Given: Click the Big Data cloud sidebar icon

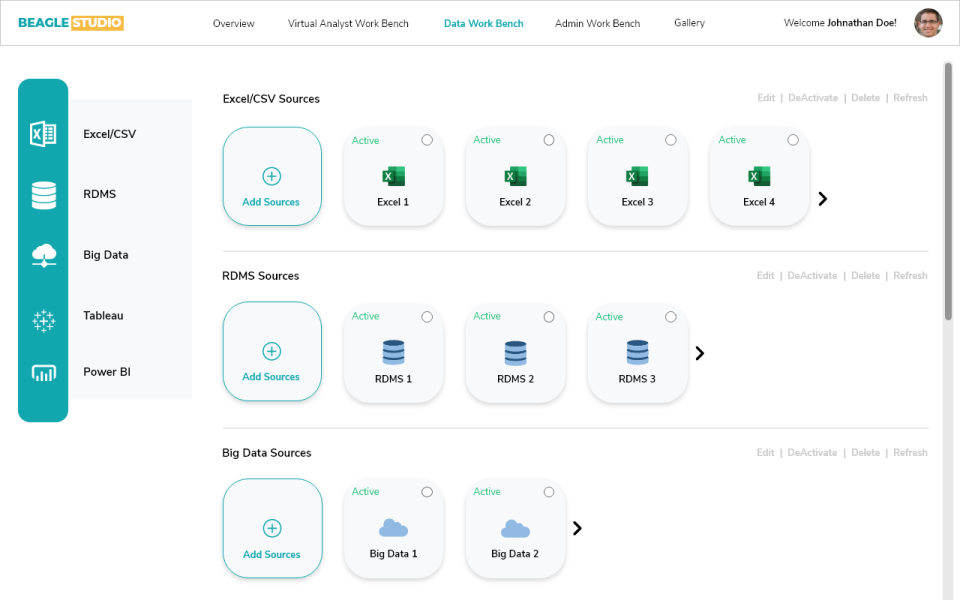Looking at the screenshot, I should point(44,255).
